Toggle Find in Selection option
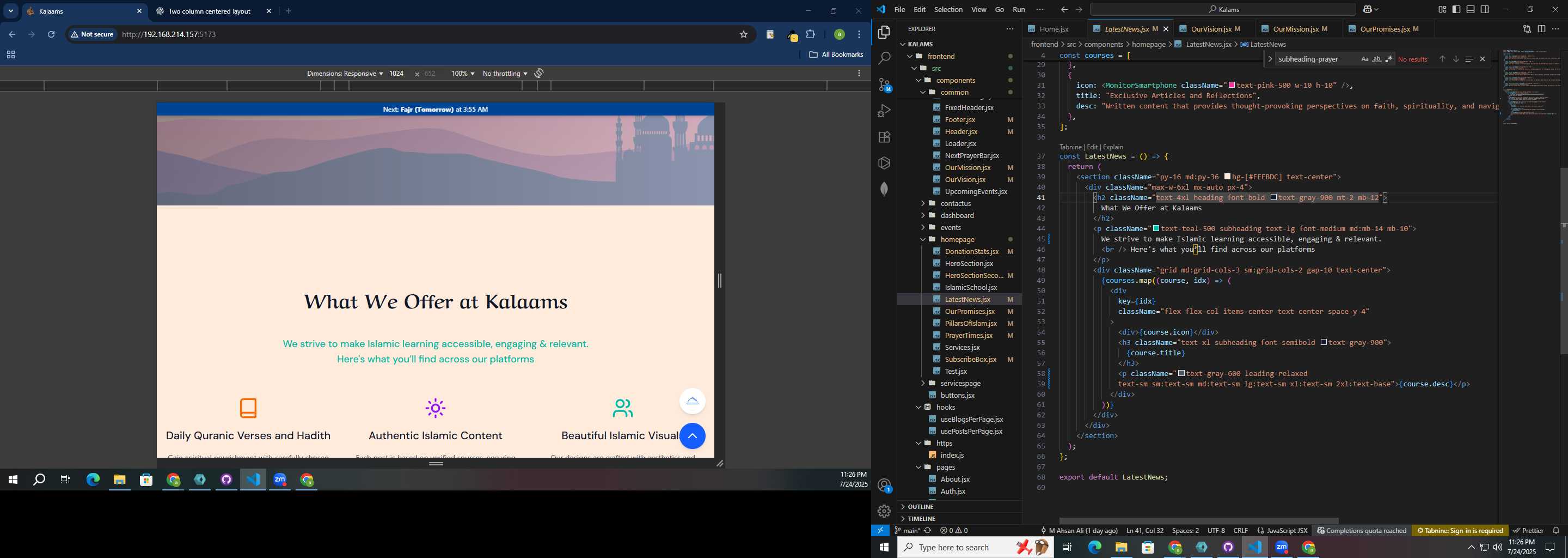This screenshot has height=558, width=1568. 1469,59
